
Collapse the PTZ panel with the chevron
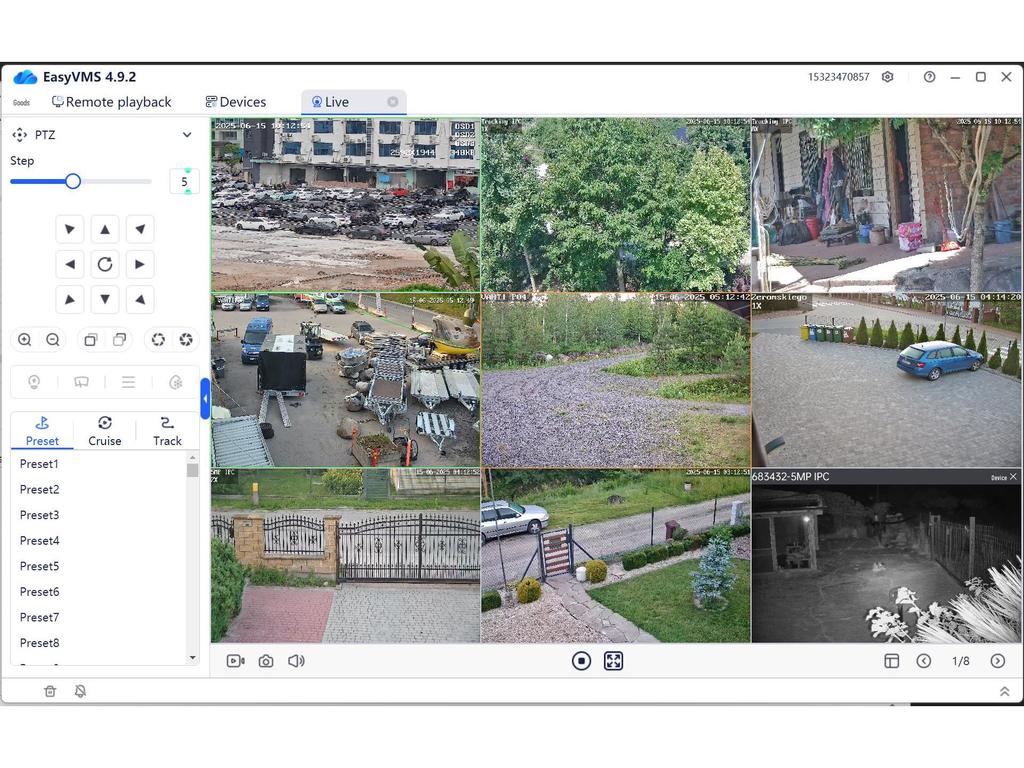187,135
